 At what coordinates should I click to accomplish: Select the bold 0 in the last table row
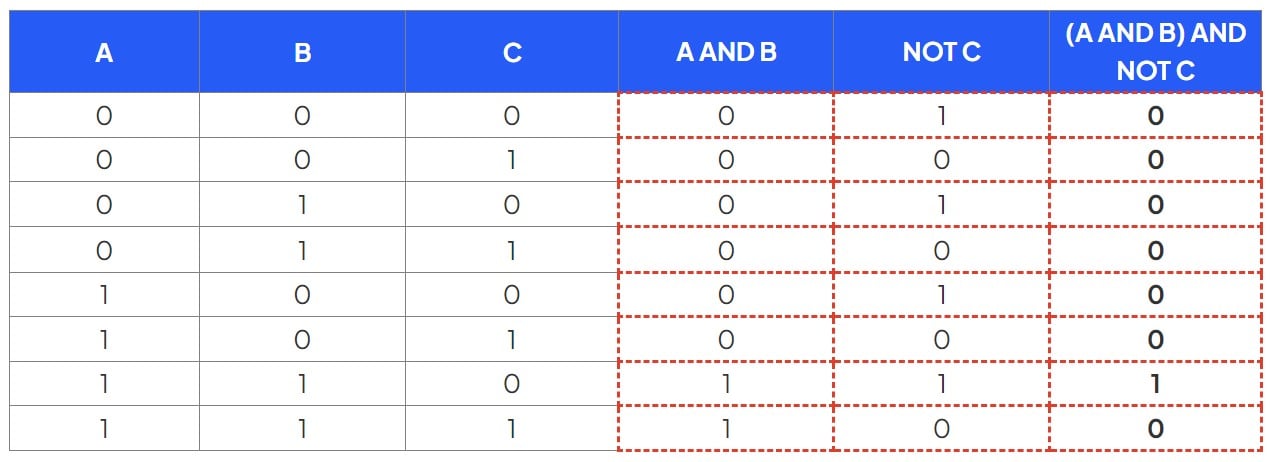tap(1155, 429)
